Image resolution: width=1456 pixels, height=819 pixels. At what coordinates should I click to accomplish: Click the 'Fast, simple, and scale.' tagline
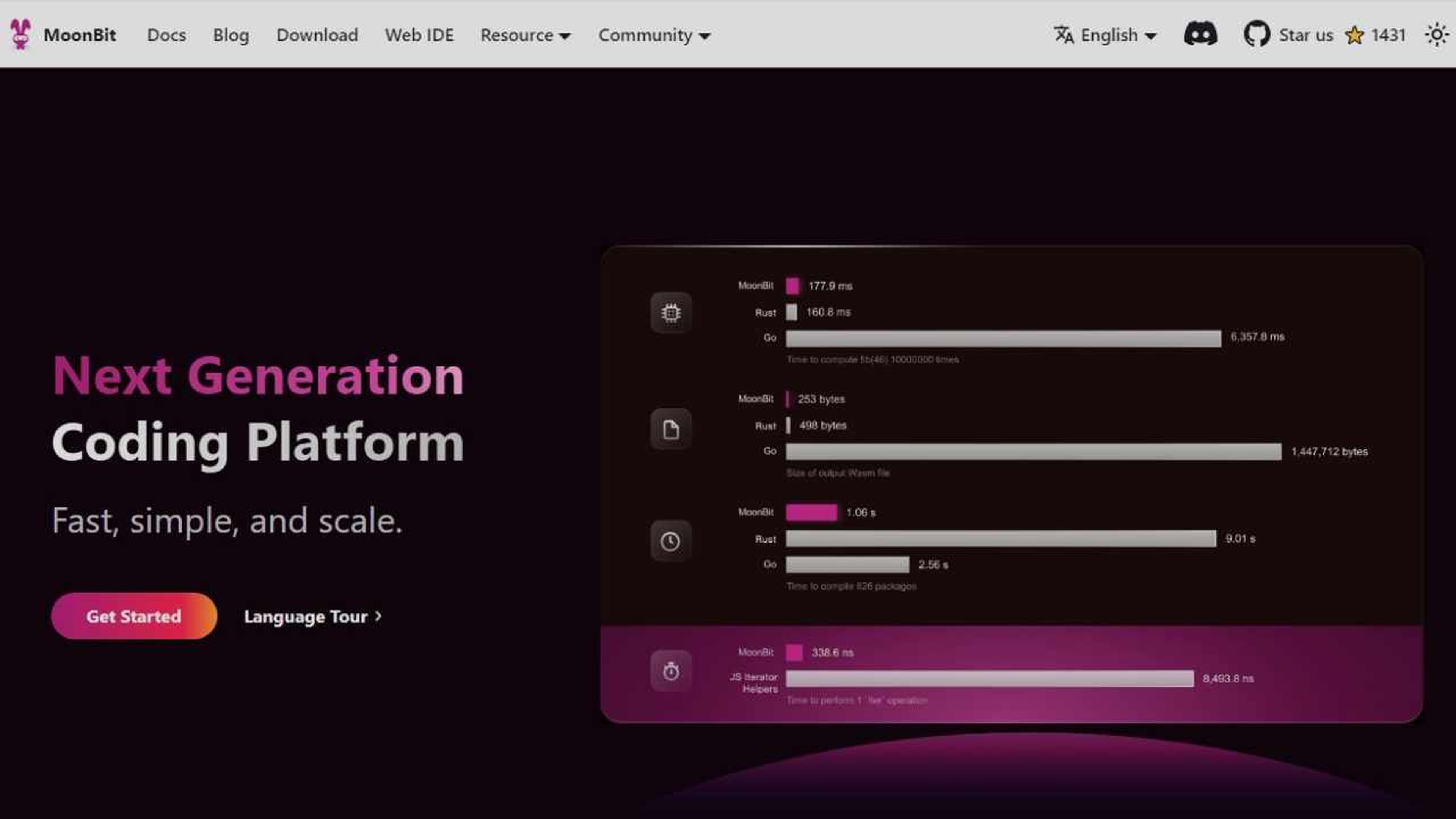[227, 521]
